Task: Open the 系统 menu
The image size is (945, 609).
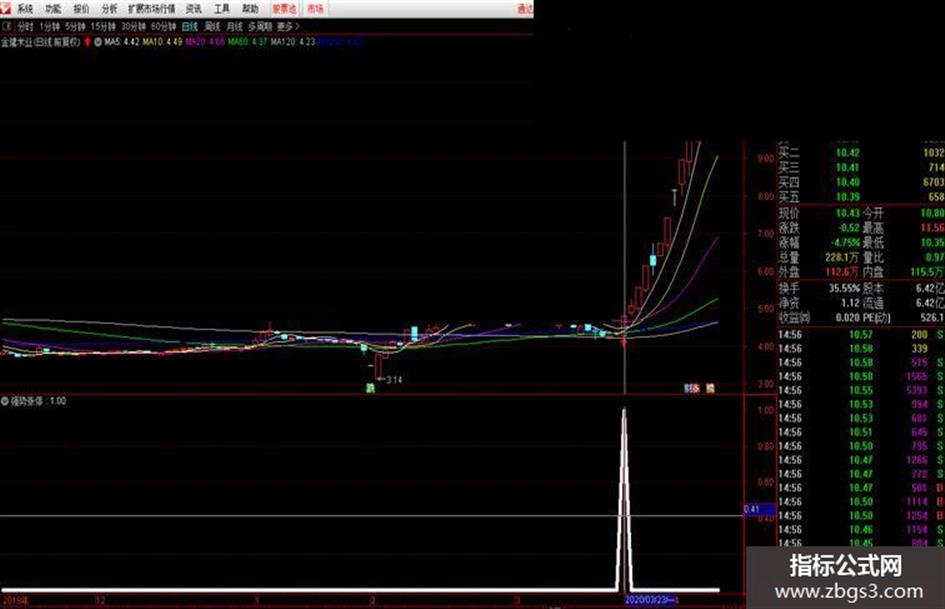Action: point(25,8)
